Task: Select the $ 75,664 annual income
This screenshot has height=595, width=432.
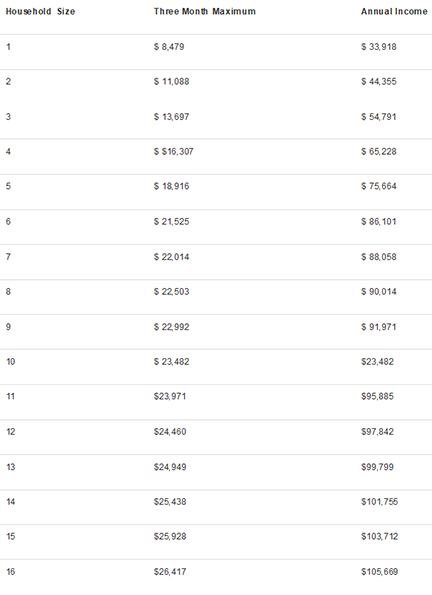Action: 378,186
